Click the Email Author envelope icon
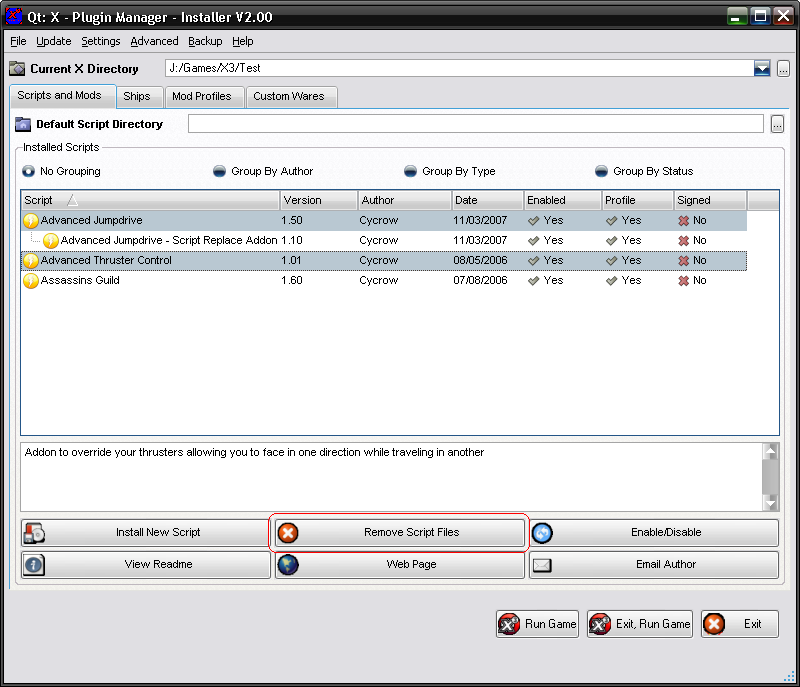This screenshot has height=687, width=800. [x=542, y=565]
